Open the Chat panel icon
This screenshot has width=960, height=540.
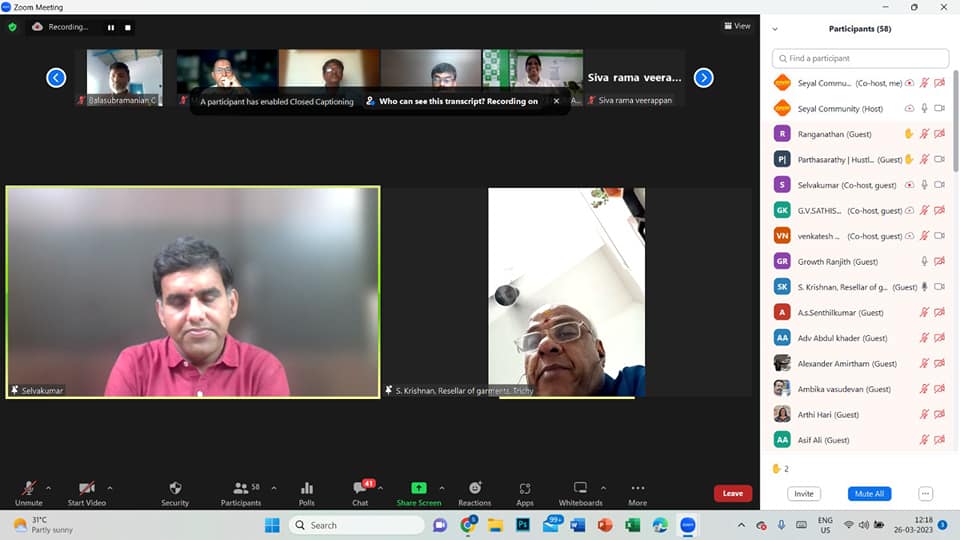[360, 489]
